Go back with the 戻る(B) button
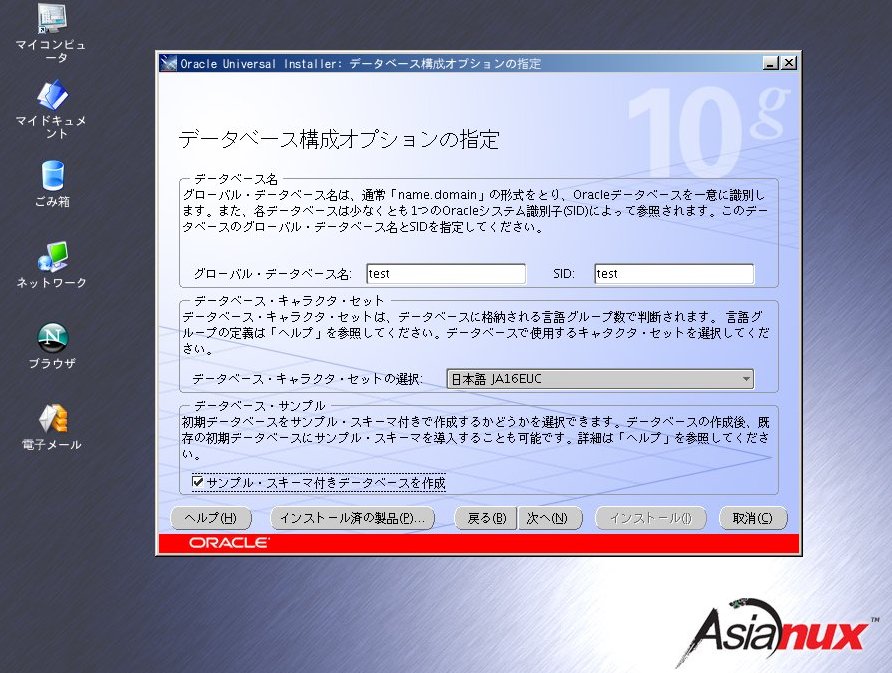Viewport: 892px width, 673px height. click(486, 518)
